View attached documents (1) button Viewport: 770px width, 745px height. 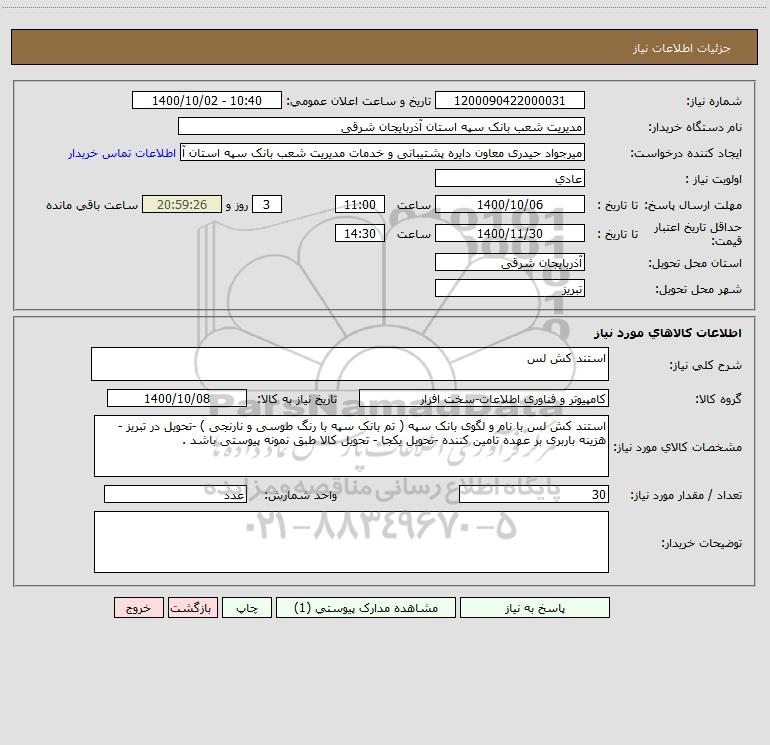pyautogui.click(x=366, y=607)
